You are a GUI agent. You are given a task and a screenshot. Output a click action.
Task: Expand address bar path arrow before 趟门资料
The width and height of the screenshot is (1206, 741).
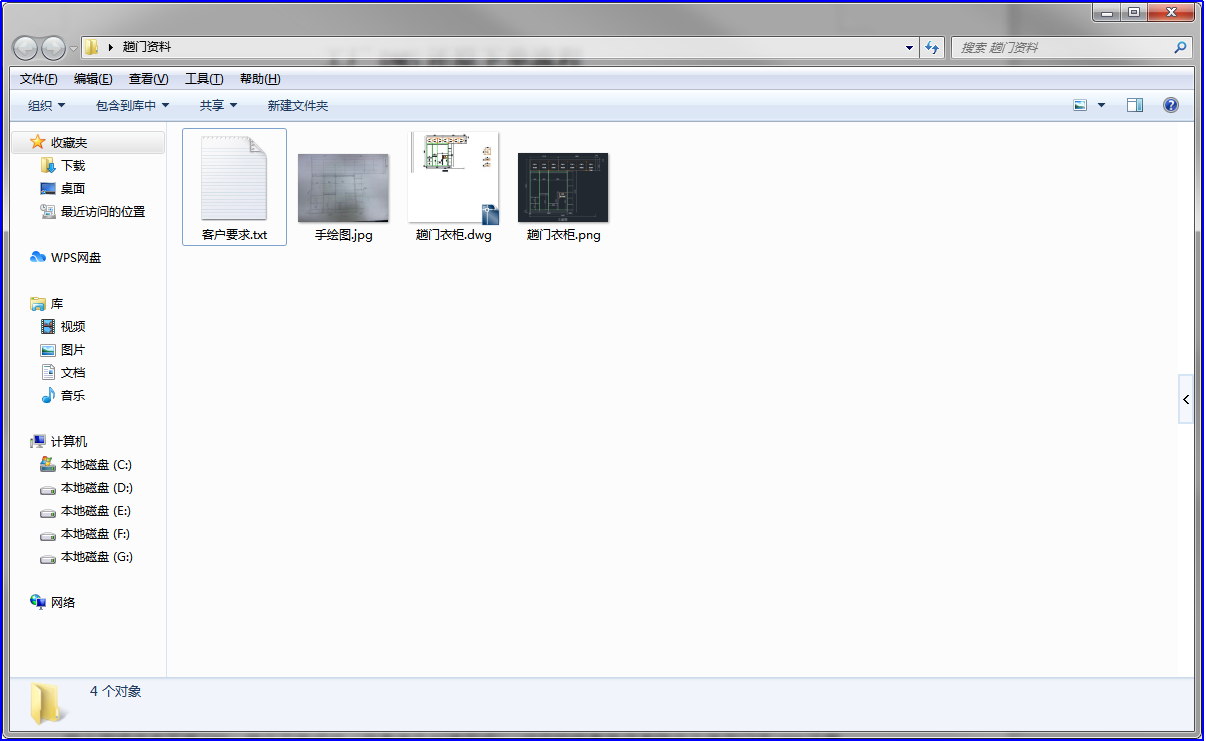pos(111,47)
